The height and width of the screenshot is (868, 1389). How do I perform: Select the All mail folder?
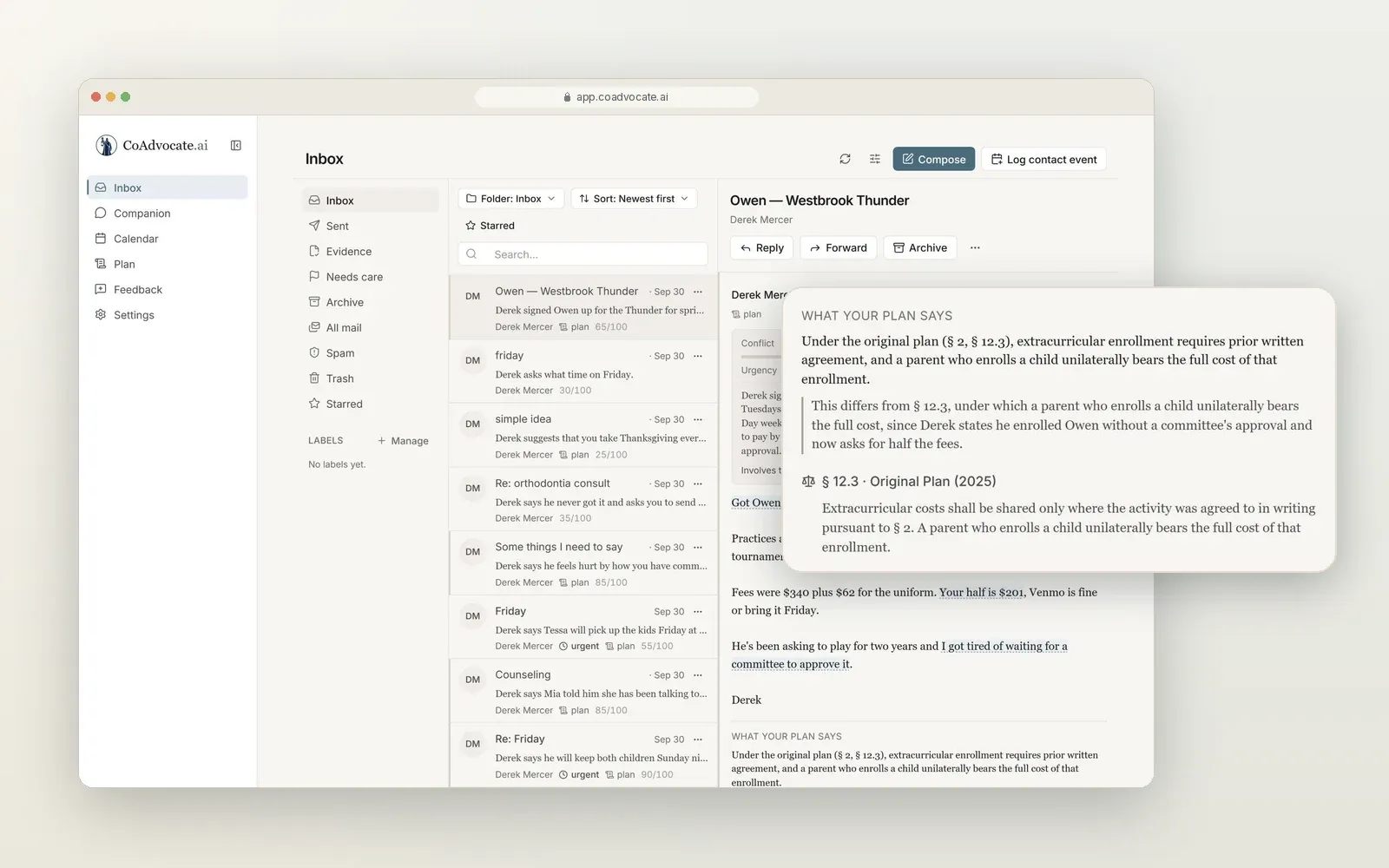pyautogui.click(x=371, y=328)
